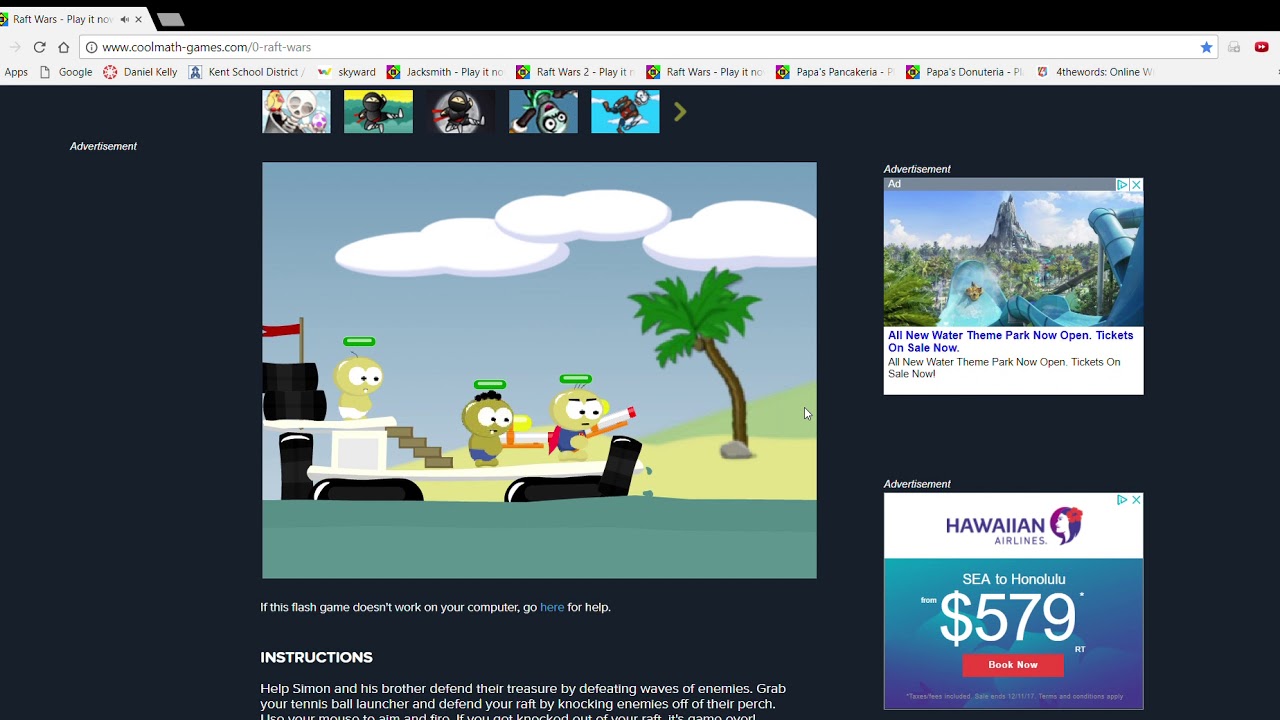Viewport: 1280px width, 720px height.
Task: Open a new tab with the tab button
Action: (x=171, y=19)
